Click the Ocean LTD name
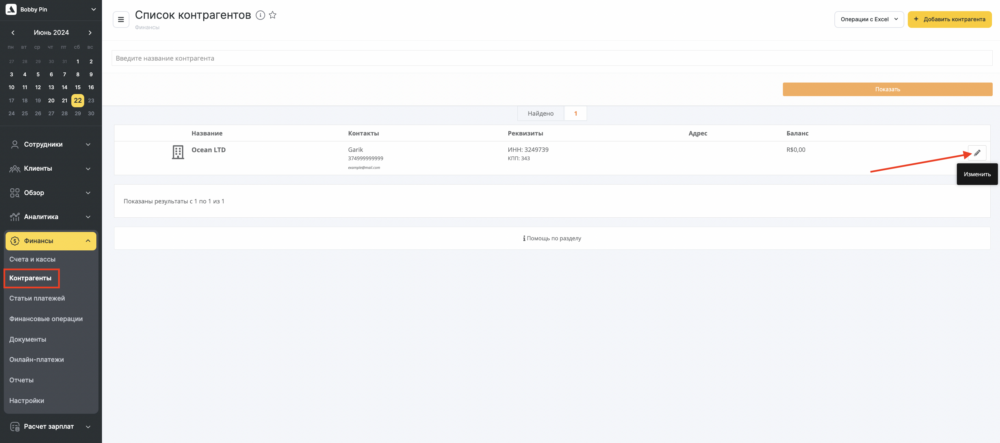 (x=209, y=150)
